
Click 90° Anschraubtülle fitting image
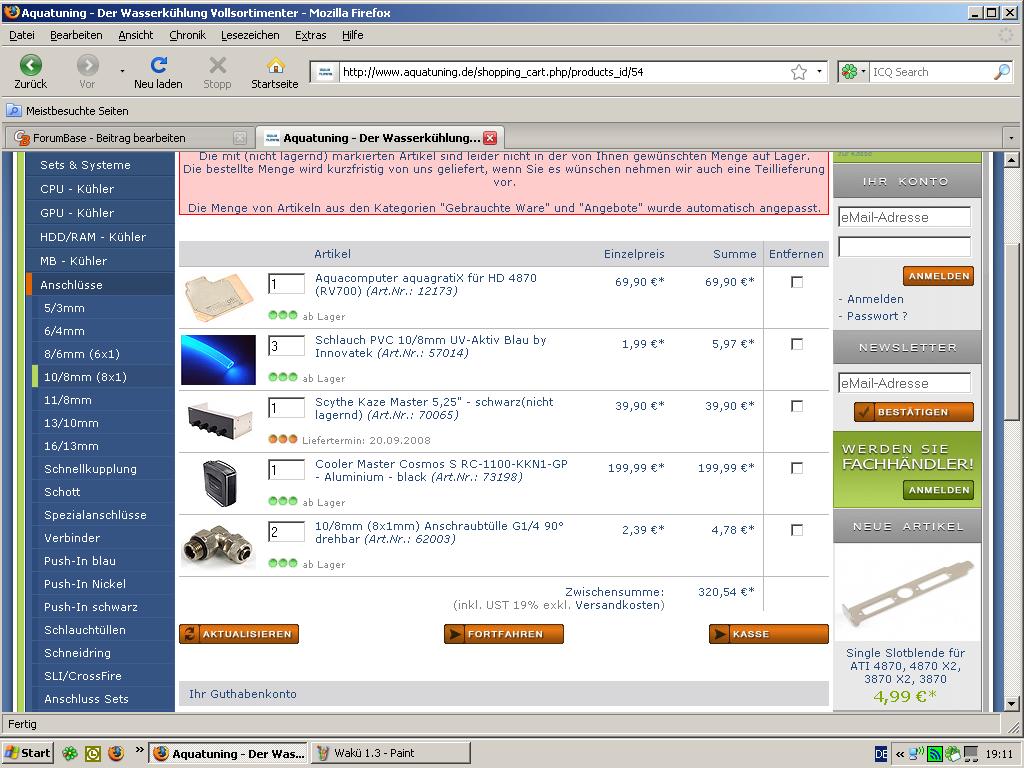coord(218,546)
